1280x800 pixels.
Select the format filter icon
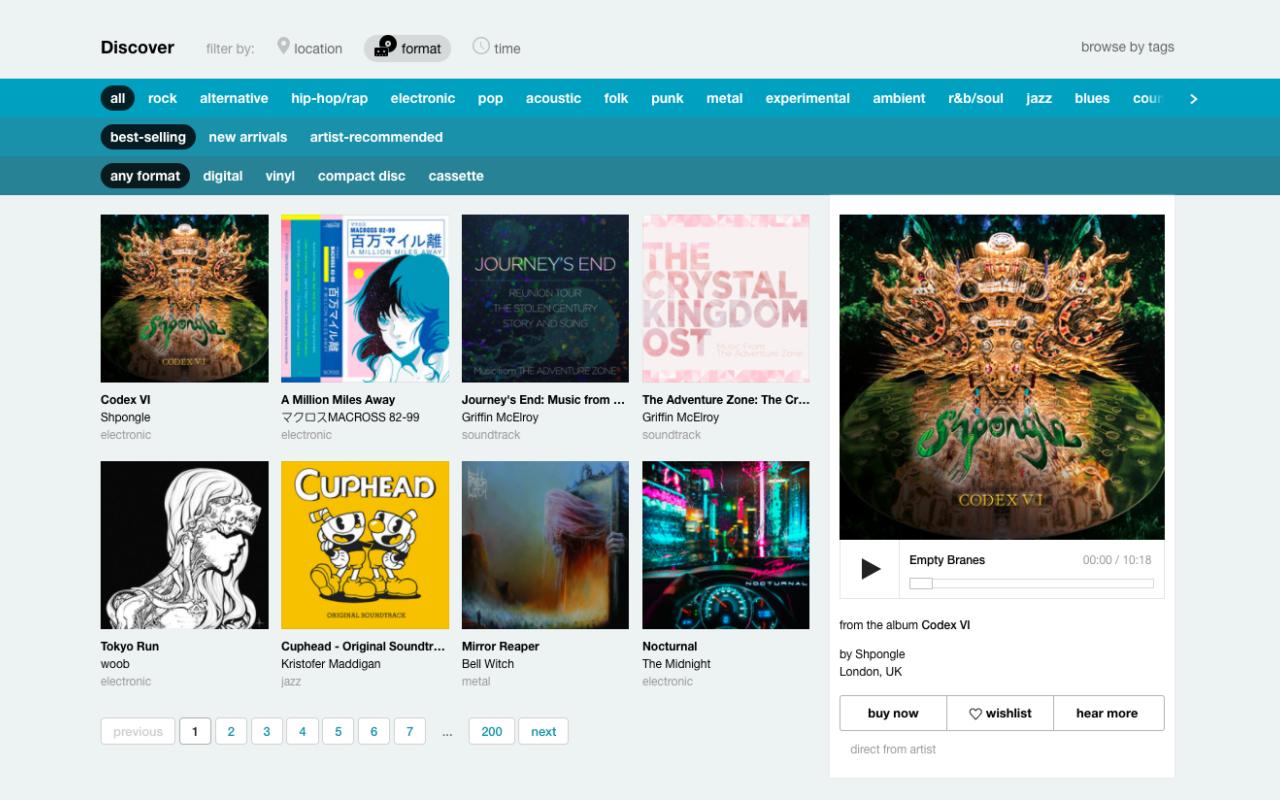point(386,46)
